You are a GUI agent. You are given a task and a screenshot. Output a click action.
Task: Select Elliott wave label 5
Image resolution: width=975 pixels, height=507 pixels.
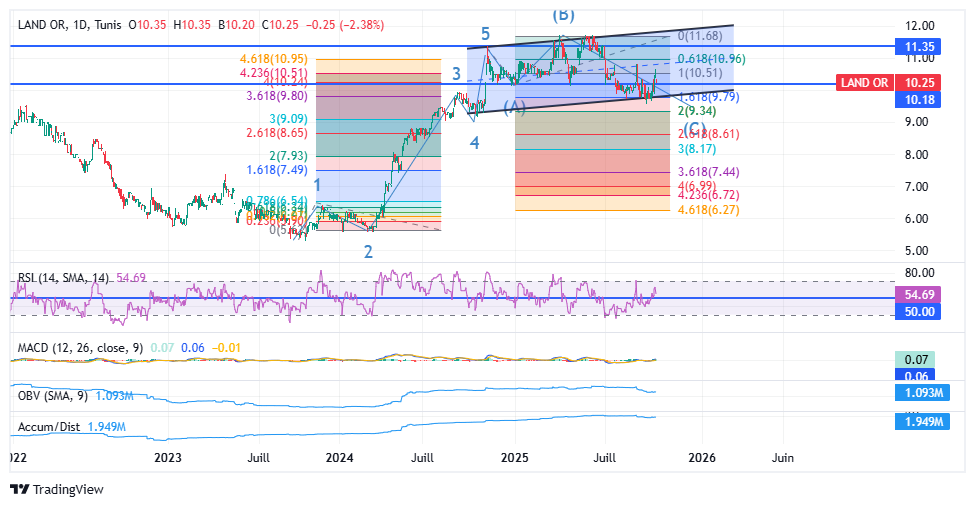(485, 35)
